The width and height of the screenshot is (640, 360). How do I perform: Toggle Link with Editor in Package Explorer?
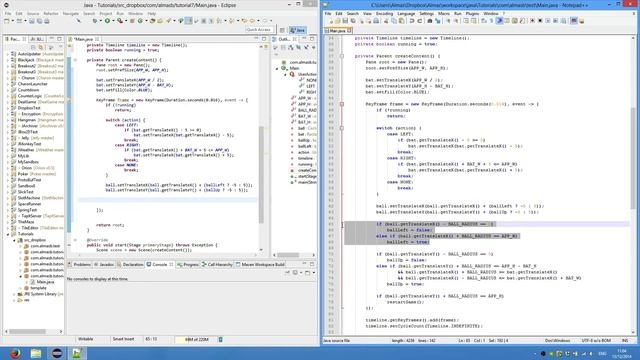tap(40, 47)
